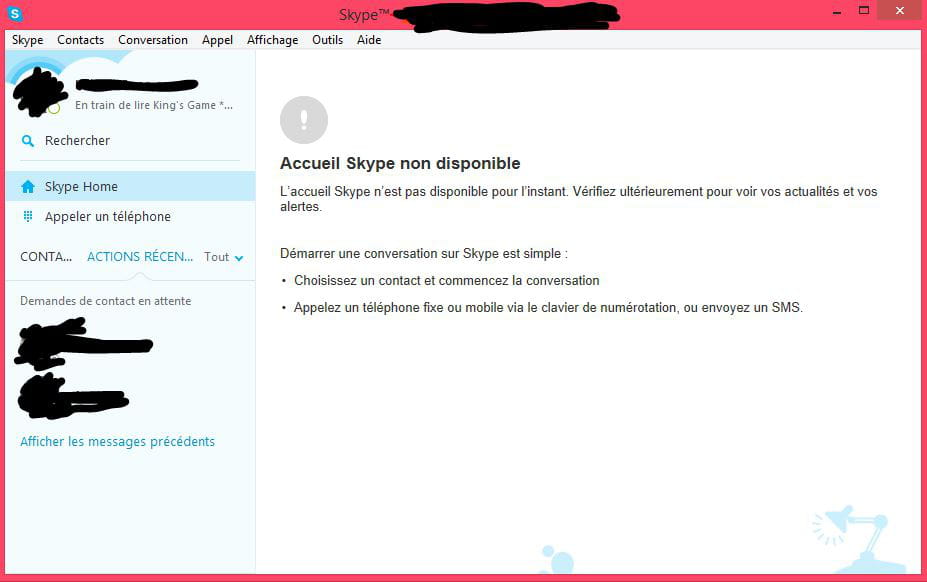Minimize the Skype window
Screen dimensions: 927x582
pyautogui.click(x=837, y=11)
